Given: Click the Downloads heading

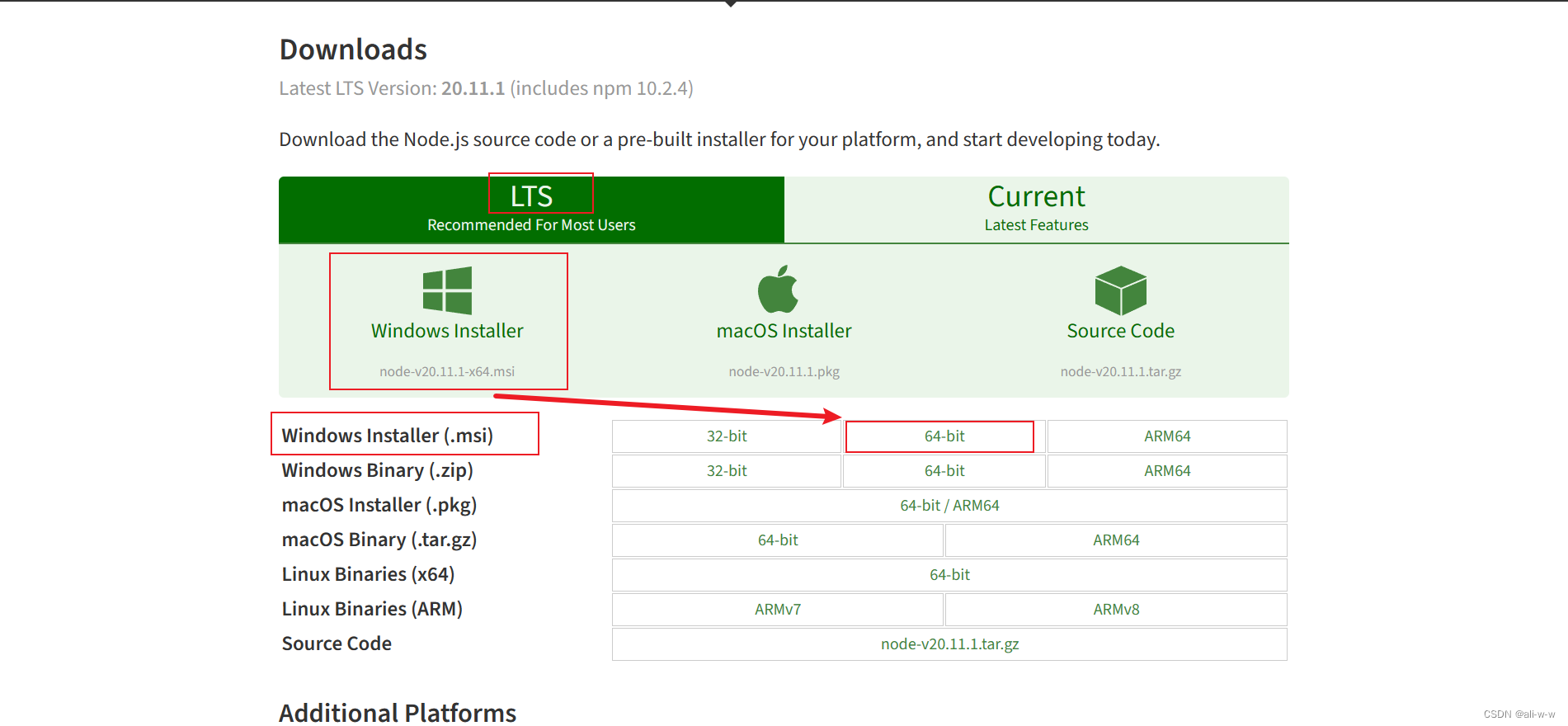Looking at the screenshot, I should tap(353, 49).
